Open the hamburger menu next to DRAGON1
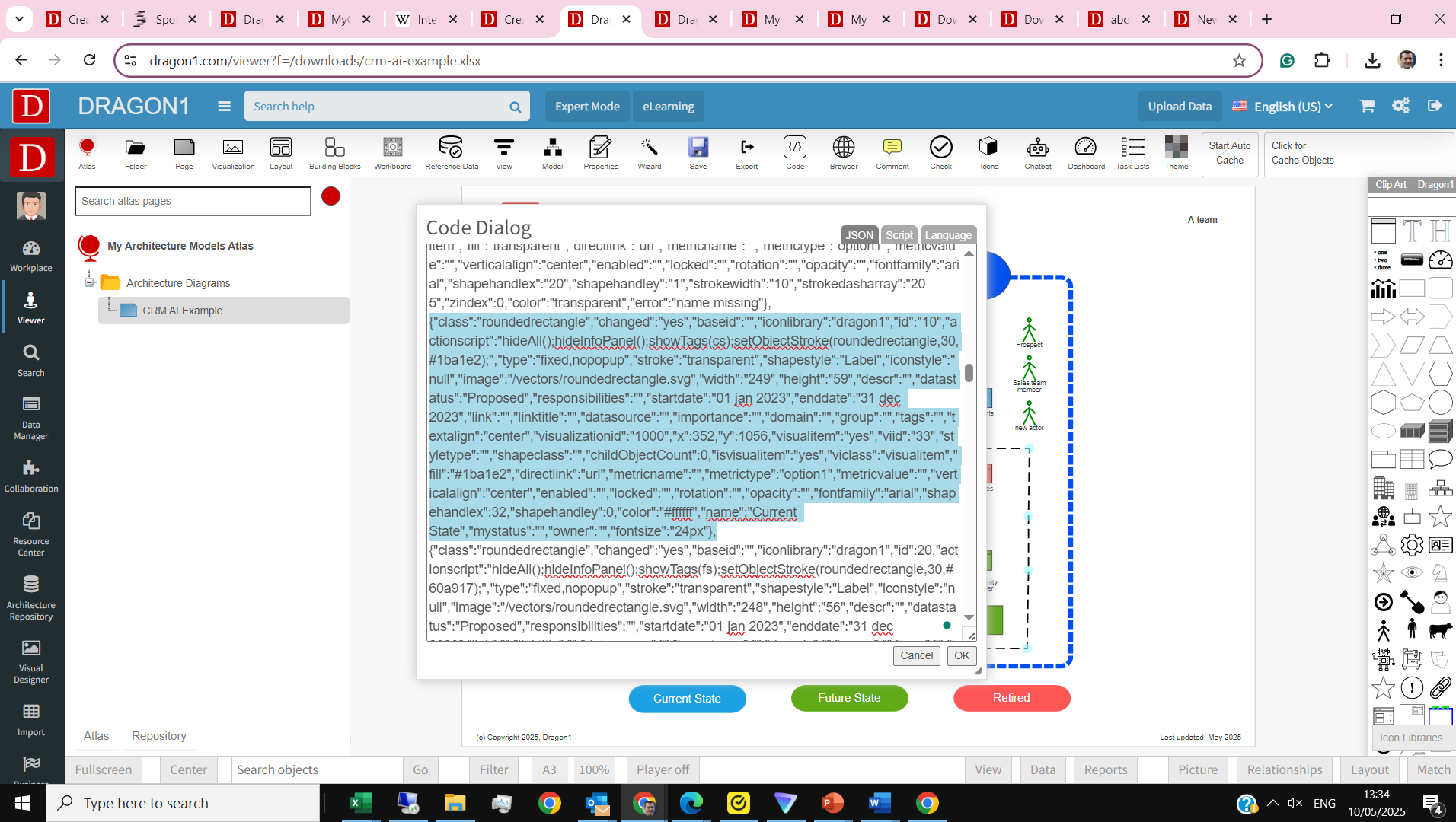The image size is (1456, 822). [x=224, y=107]
